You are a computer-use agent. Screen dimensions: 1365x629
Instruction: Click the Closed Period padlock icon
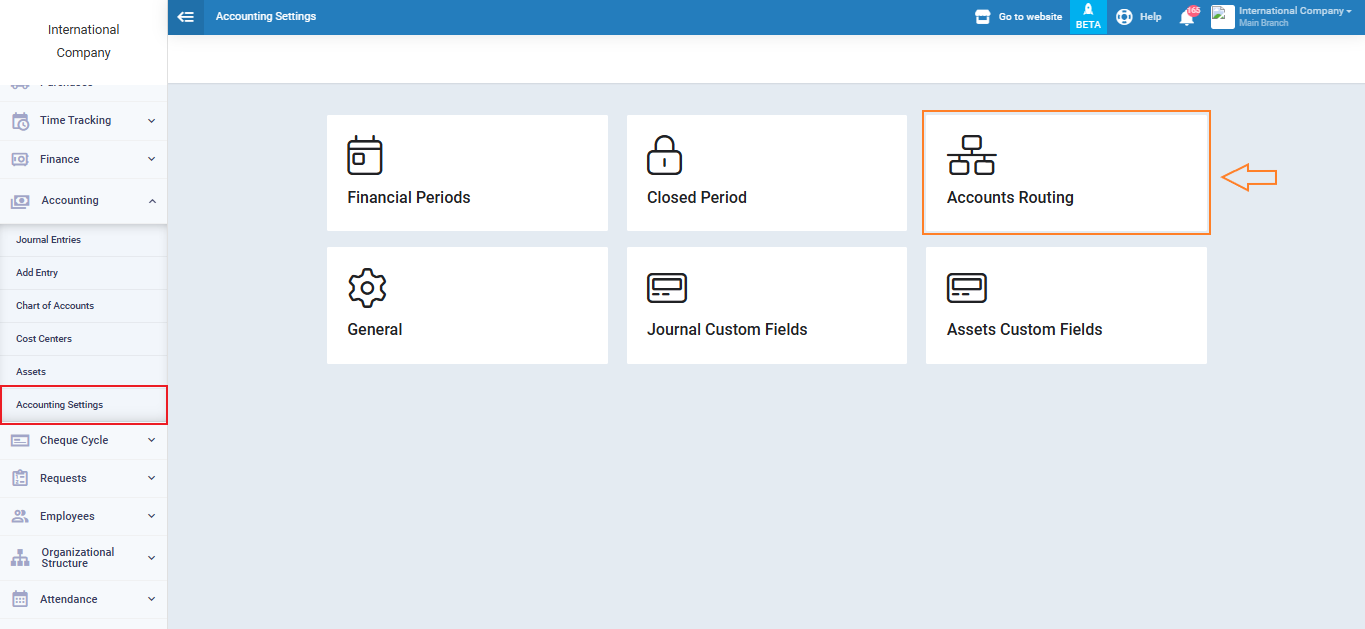point(664,156)
